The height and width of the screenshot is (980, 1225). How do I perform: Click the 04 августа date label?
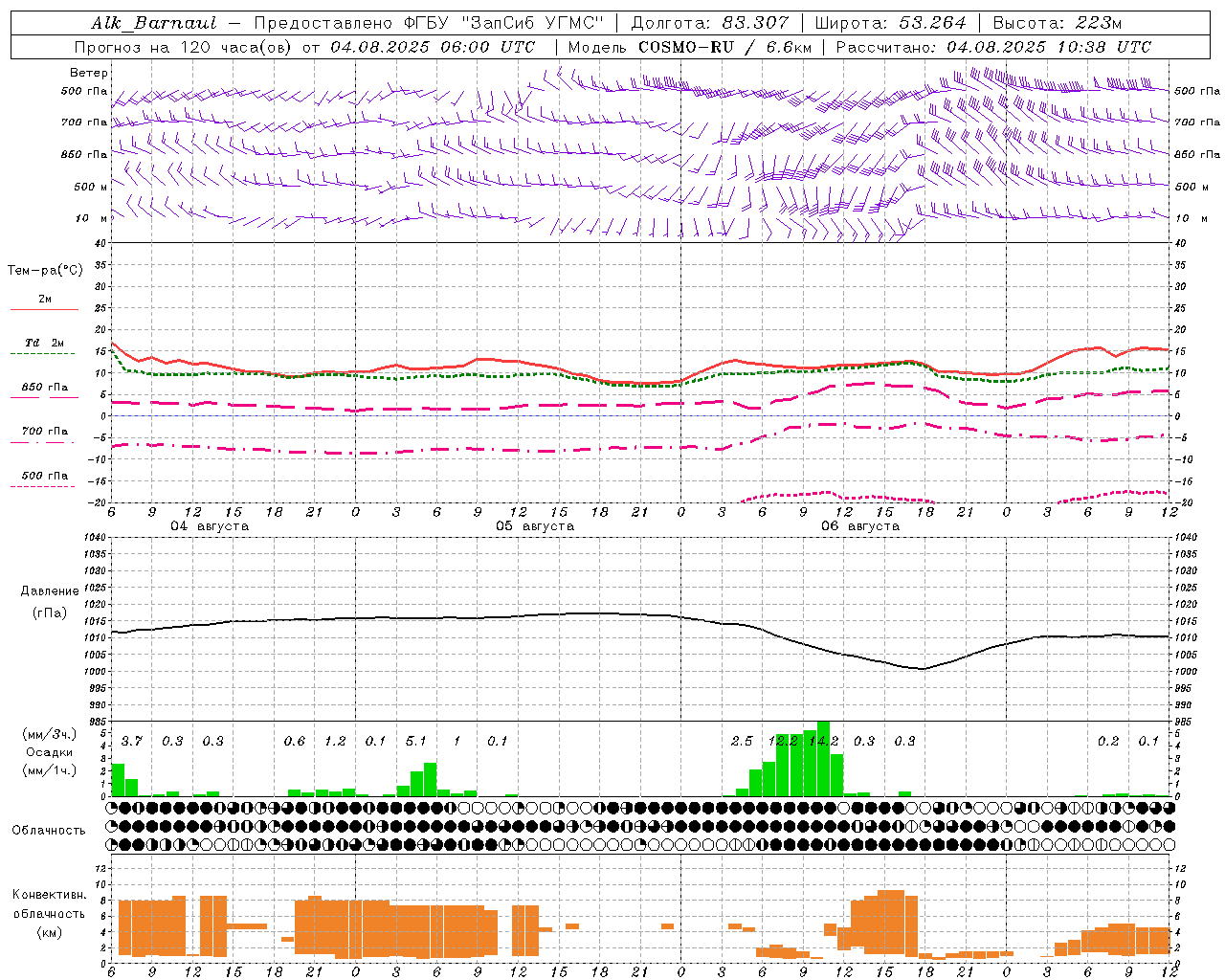[210, 526]
